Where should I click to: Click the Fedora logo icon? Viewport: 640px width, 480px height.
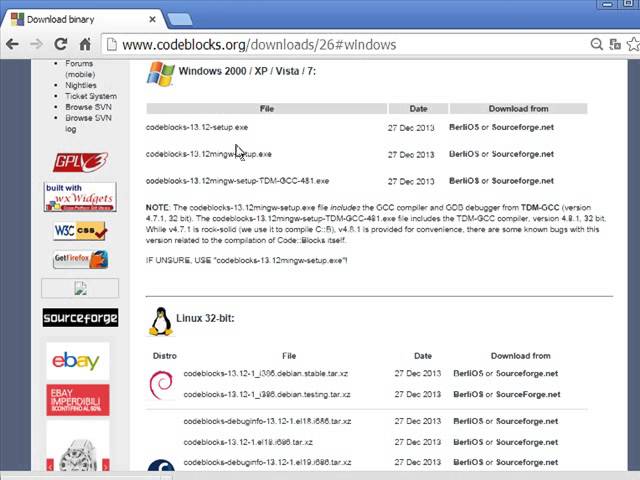tap(161, 465)
